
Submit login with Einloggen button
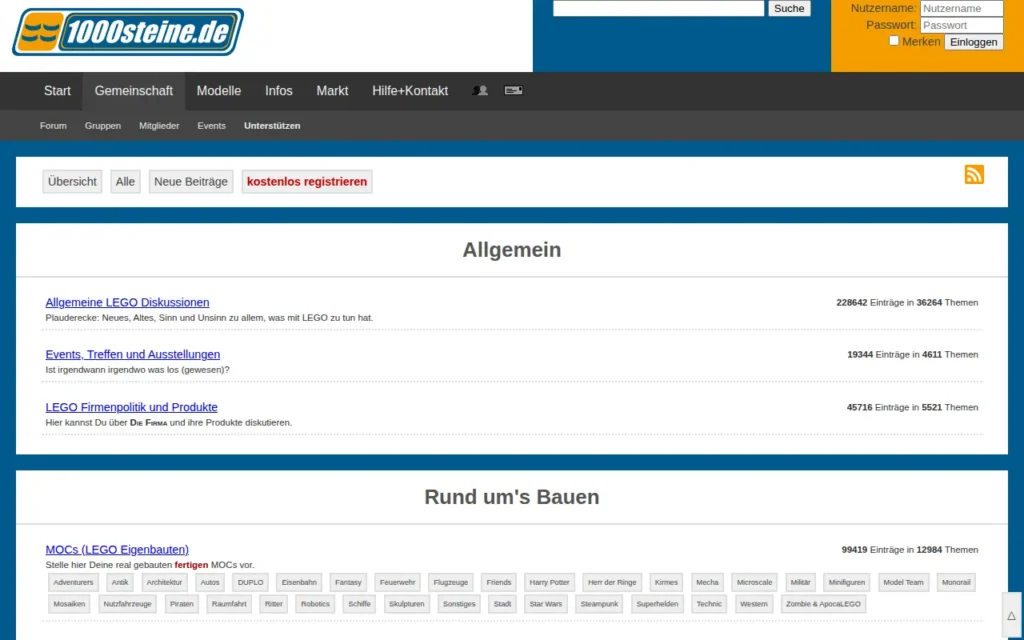(x=974, y=42)
